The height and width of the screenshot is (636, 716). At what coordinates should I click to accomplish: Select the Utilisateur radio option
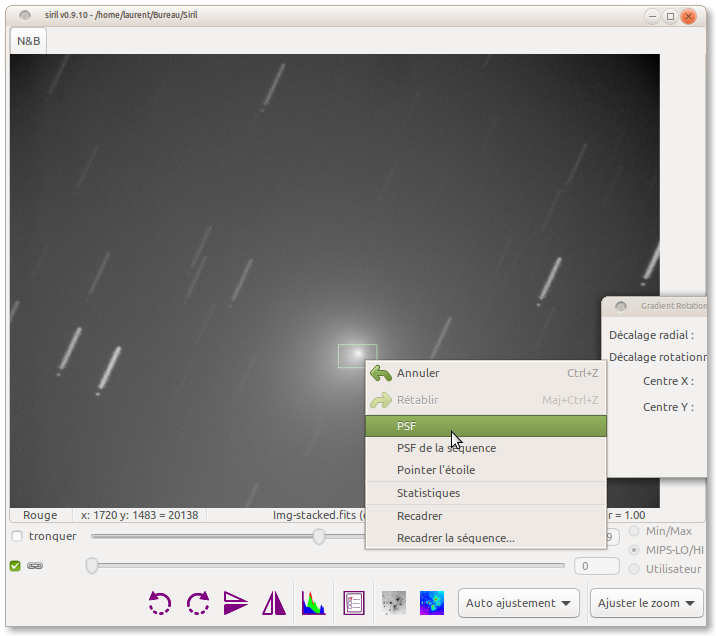click(x=634, y=569)
